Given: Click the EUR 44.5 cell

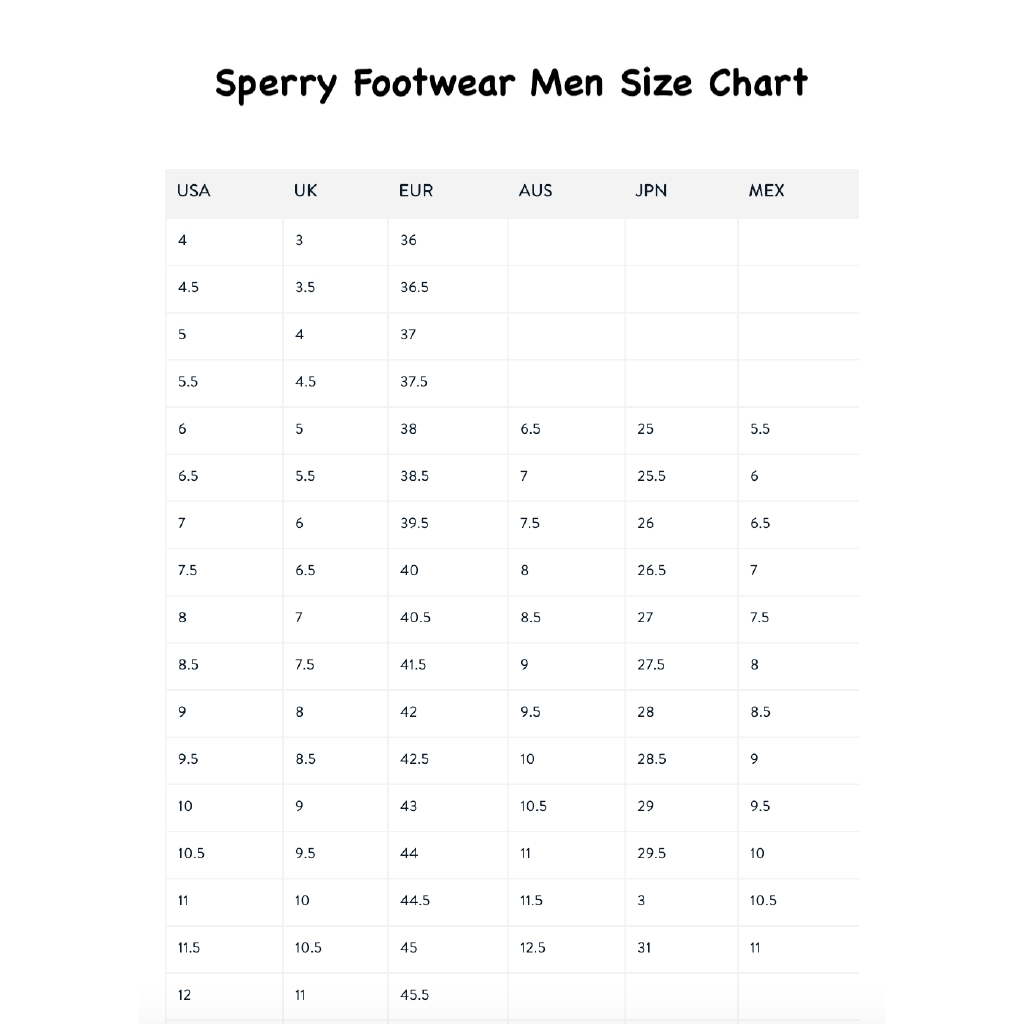Looking at the screenshot, I should click(x=414, y=901).
